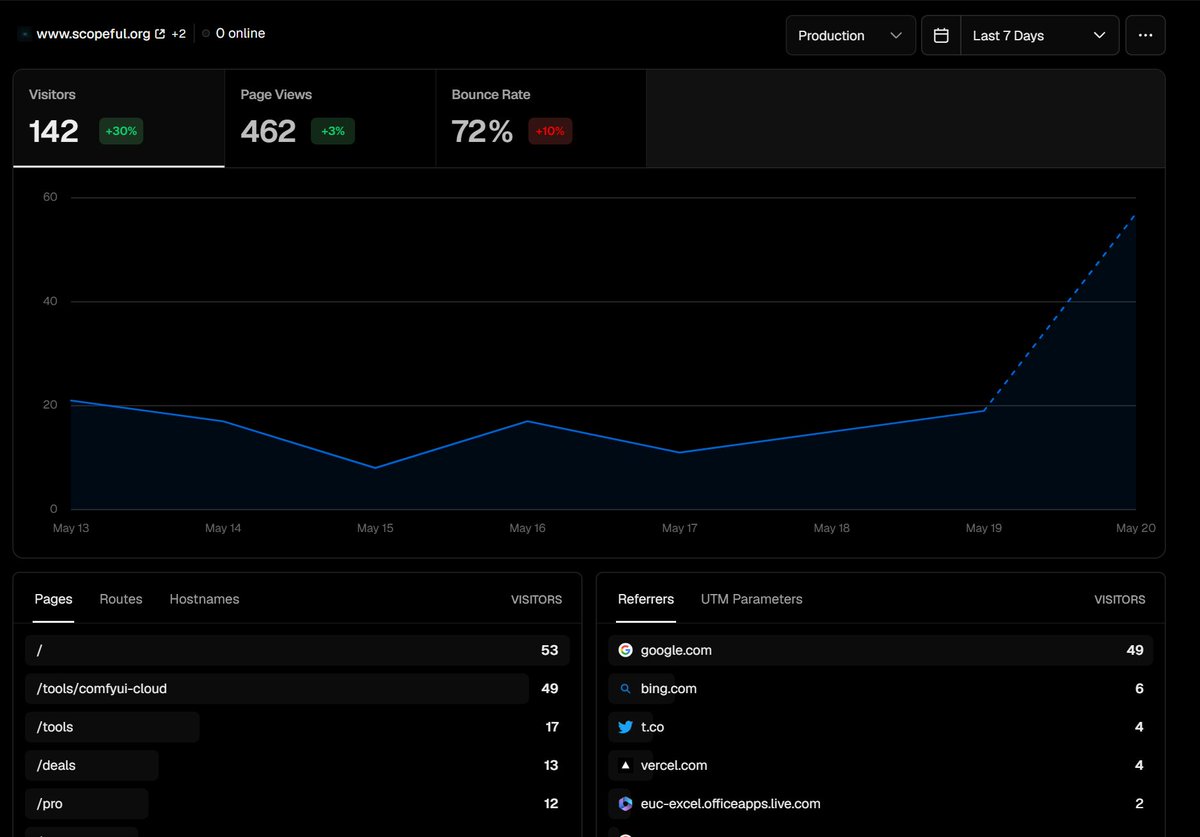Click the May 13 date on the chart axis
Screen dimensions: 1200x837
coord(70,528)
